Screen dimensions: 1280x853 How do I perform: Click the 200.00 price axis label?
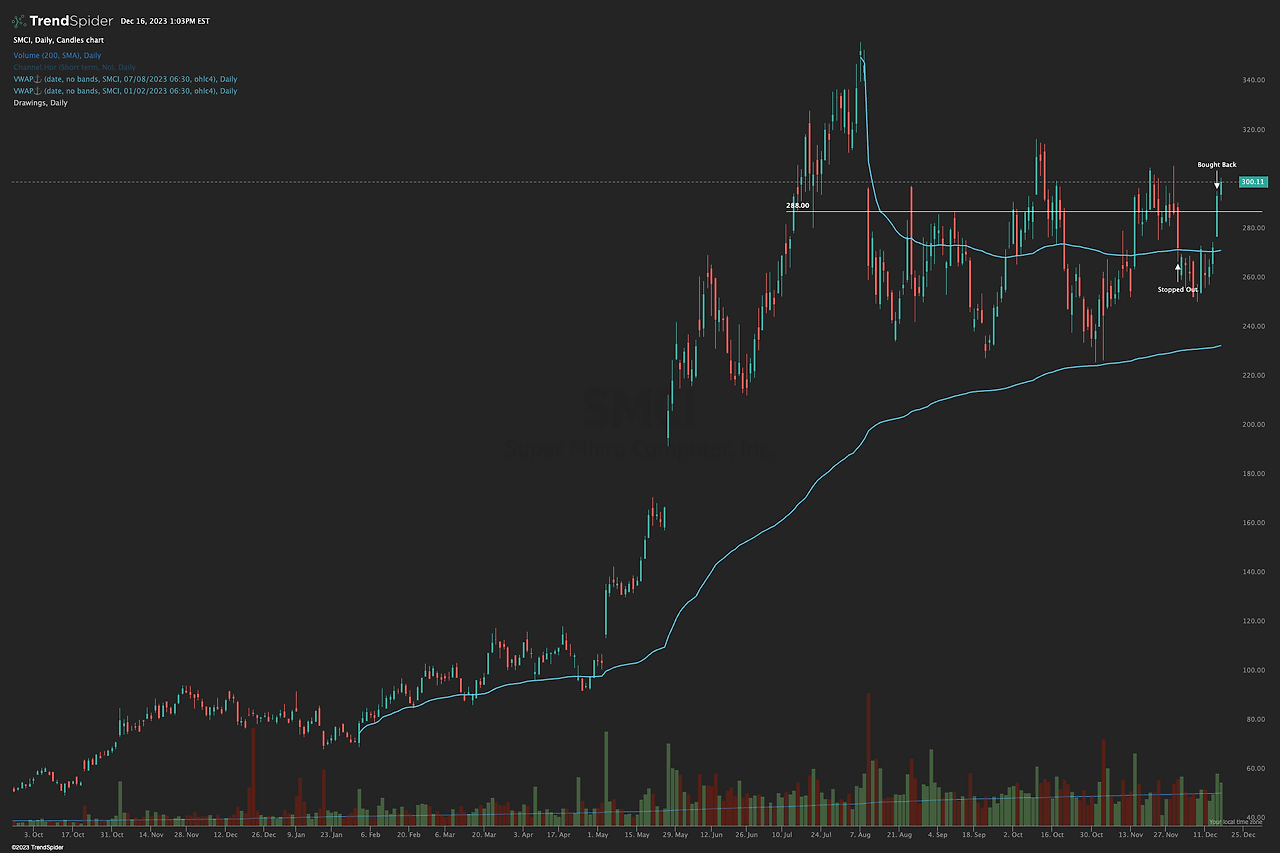pos(1254,425)
